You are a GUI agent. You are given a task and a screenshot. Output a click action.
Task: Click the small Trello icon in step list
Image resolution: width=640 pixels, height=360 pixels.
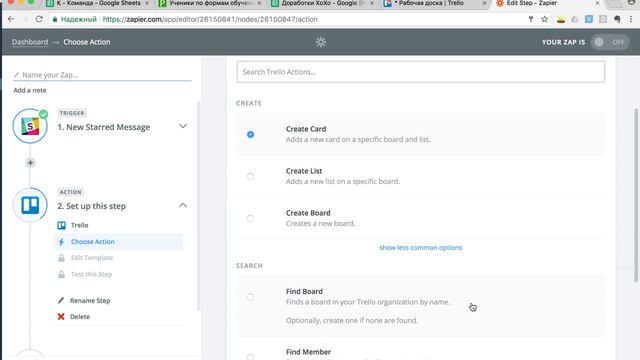coord(61,225)
